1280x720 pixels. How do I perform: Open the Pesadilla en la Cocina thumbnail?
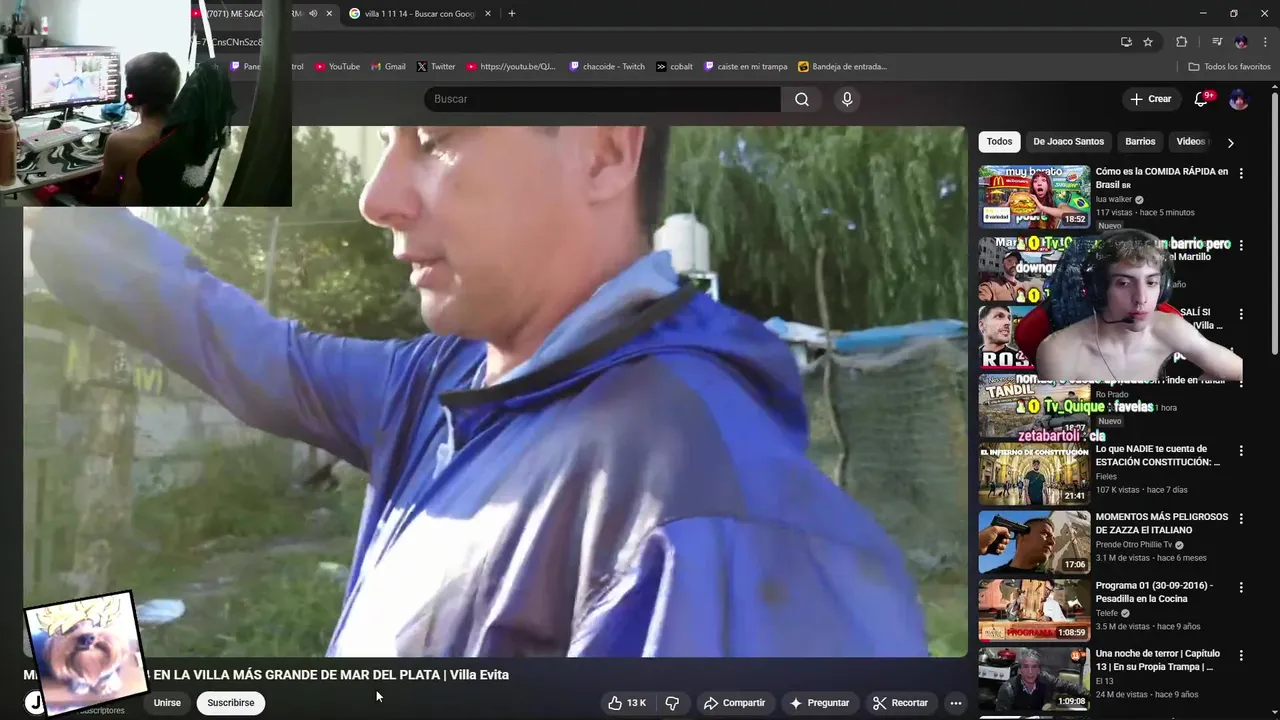(1034, 610)
